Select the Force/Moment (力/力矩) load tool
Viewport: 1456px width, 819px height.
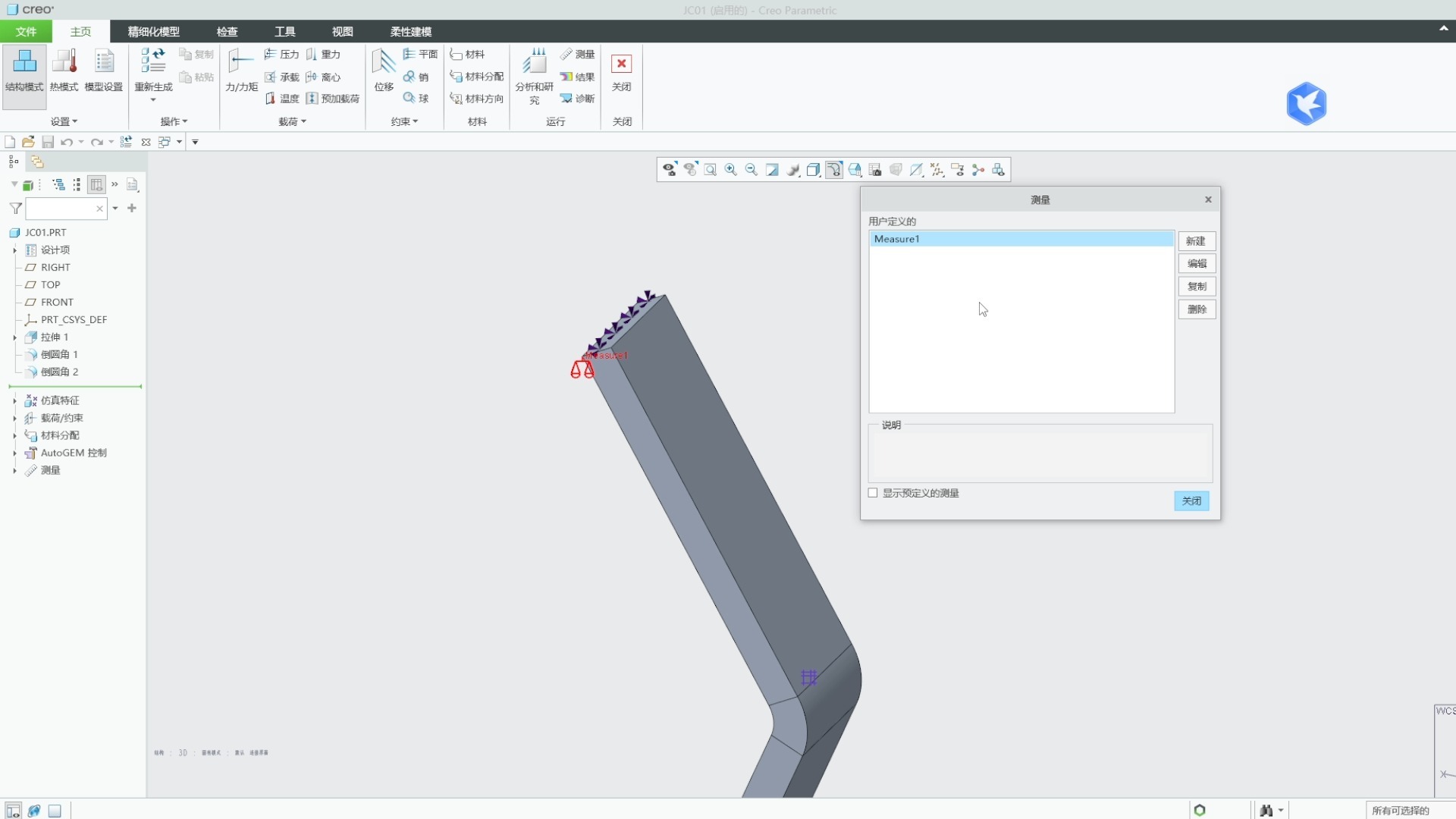click(x=242, y=72)
